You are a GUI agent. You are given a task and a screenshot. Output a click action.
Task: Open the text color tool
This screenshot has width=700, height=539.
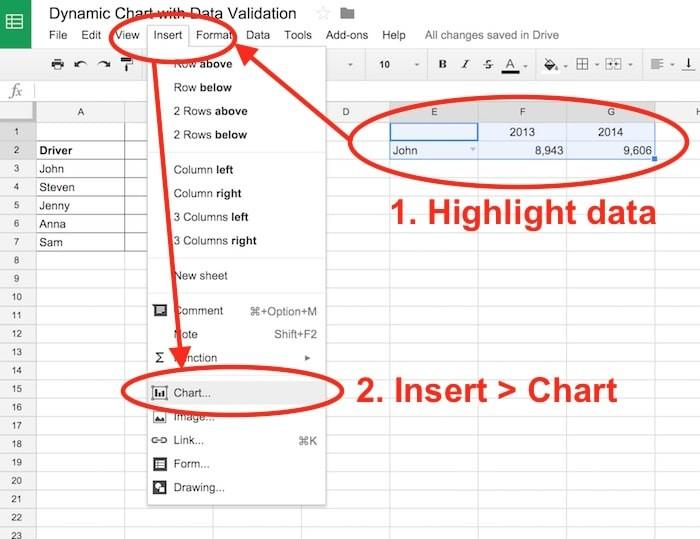510,65
